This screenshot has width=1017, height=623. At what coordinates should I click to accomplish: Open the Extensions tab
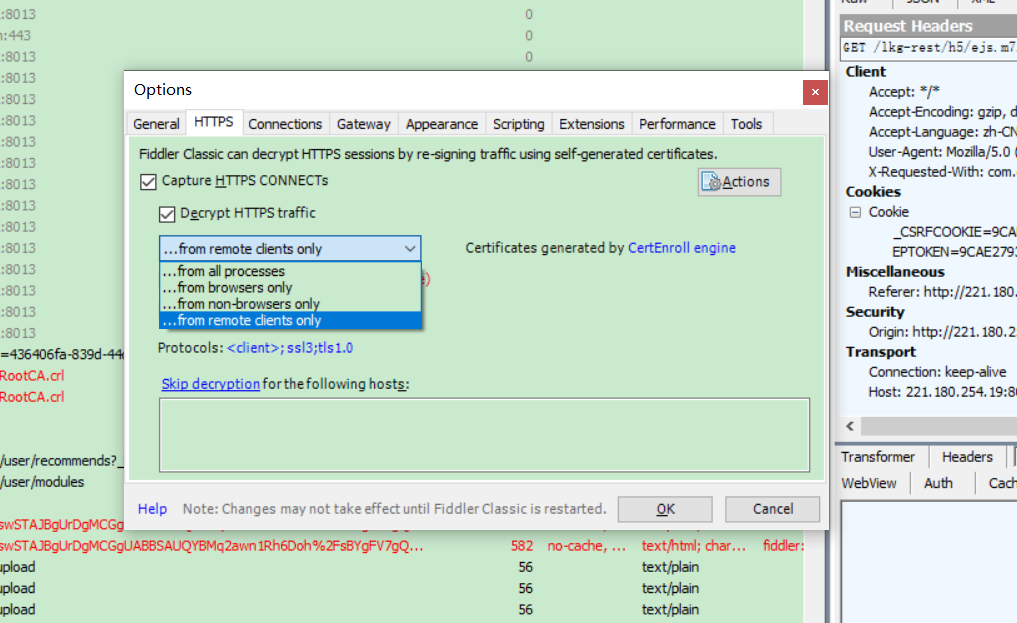592,124
